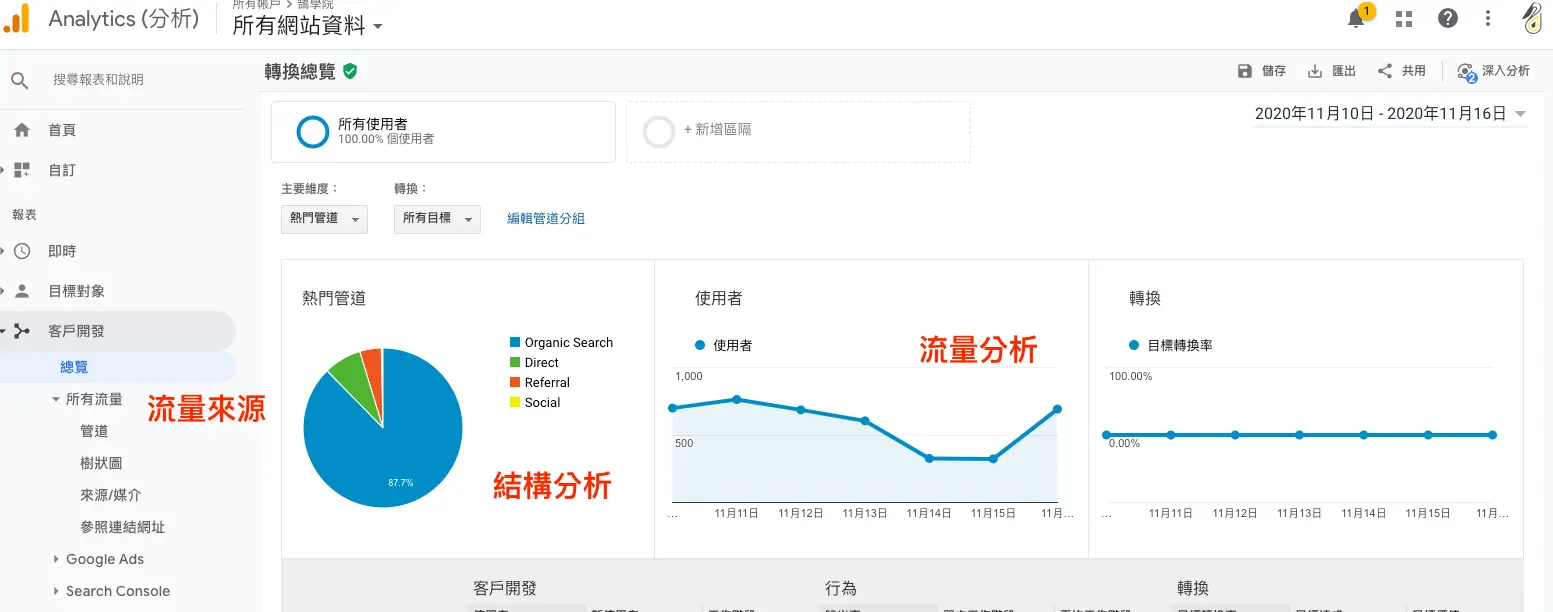Click the export download icon

(x=1315, y=71)
